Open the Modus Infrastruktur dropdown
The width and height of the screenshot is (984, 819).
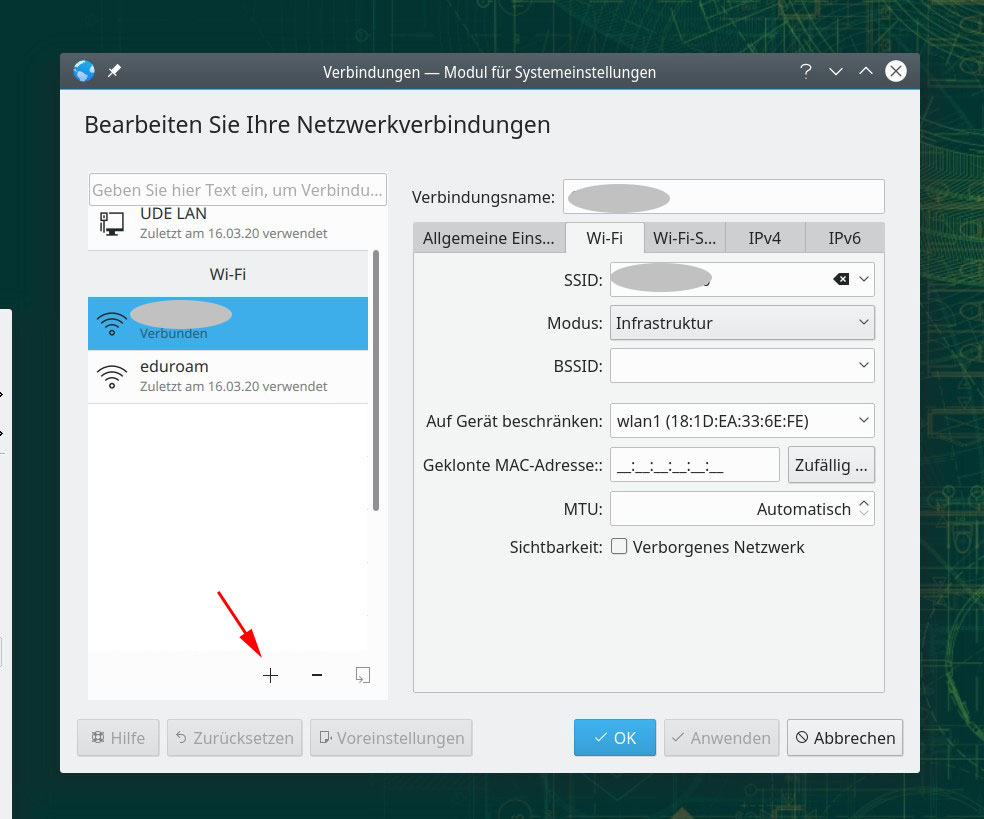[741, 323]
